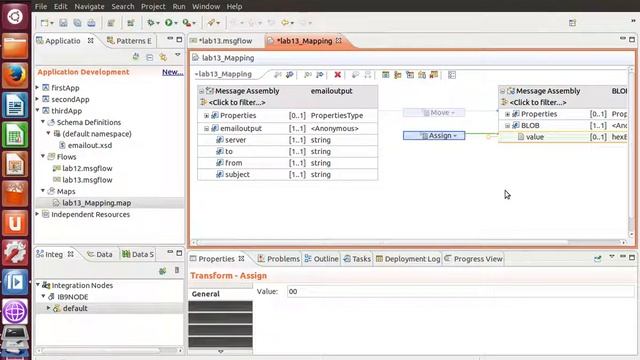The image size is (640, 360).
Task: Click the Save All toolbar icon
Action: pos(77,23)
